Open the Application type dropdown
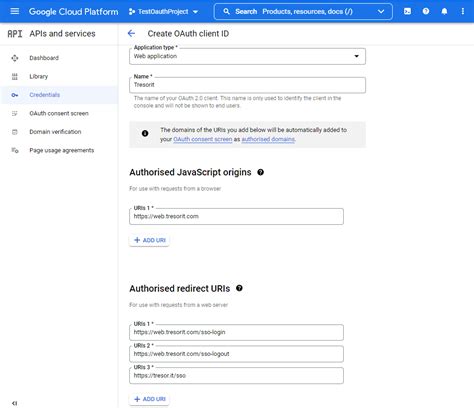This screenshot has width=474, height=408. [x=247, y=56]
